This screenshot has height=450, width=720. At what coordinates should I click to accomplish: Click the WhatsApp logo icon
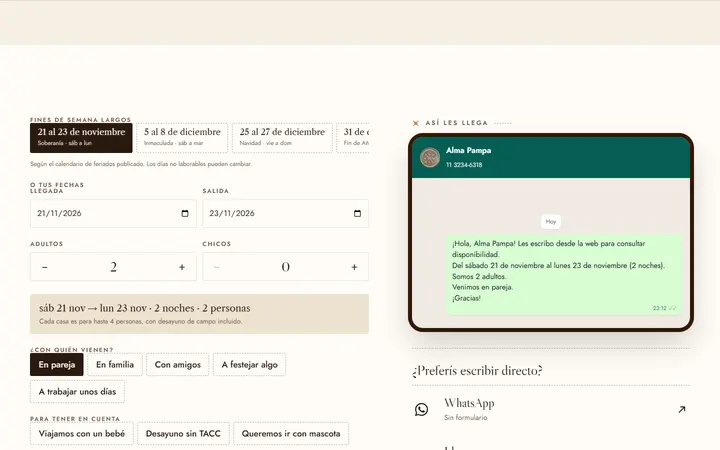point(421,409)
